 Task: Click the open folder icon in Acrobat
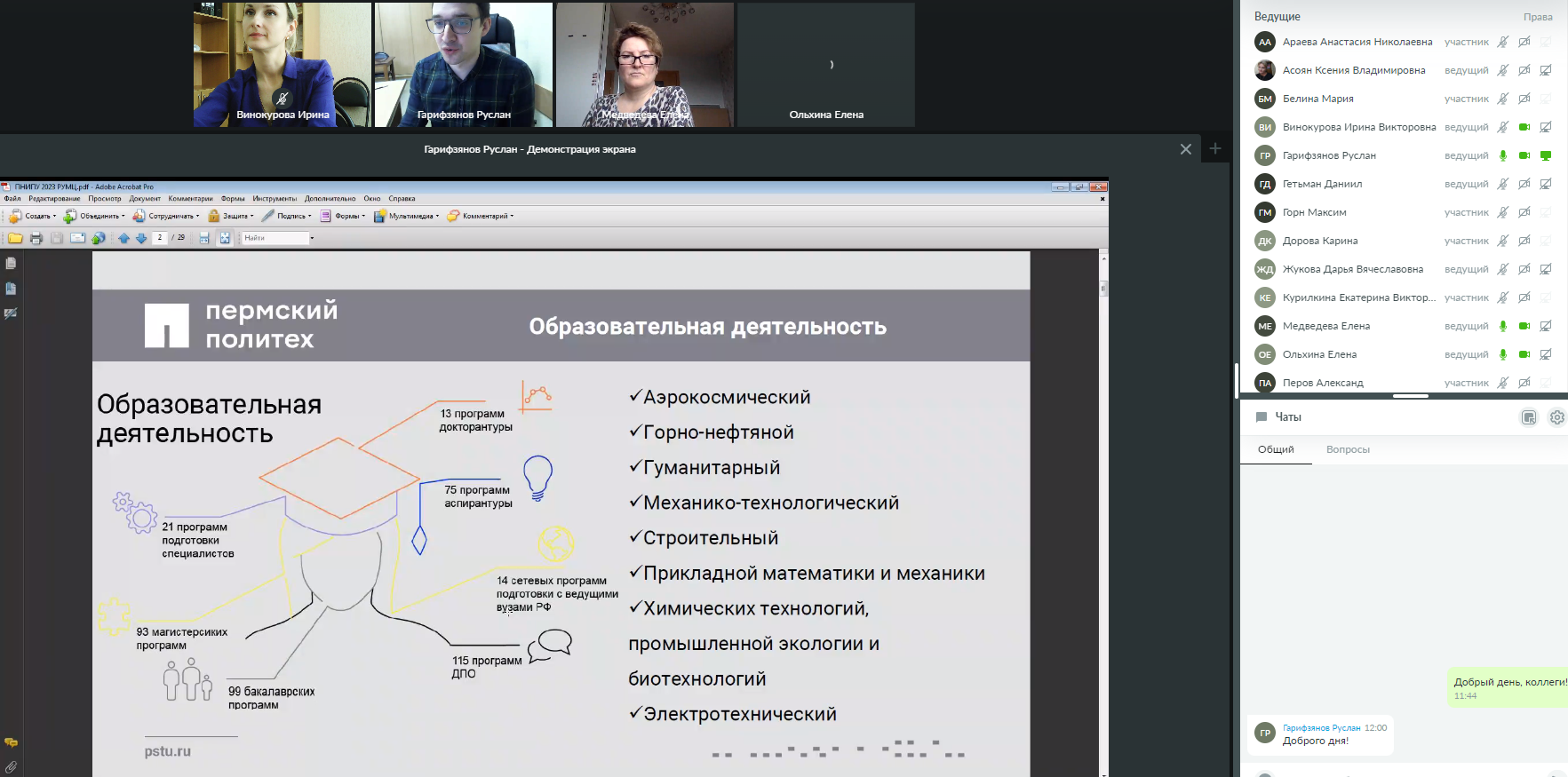[15, 238]
